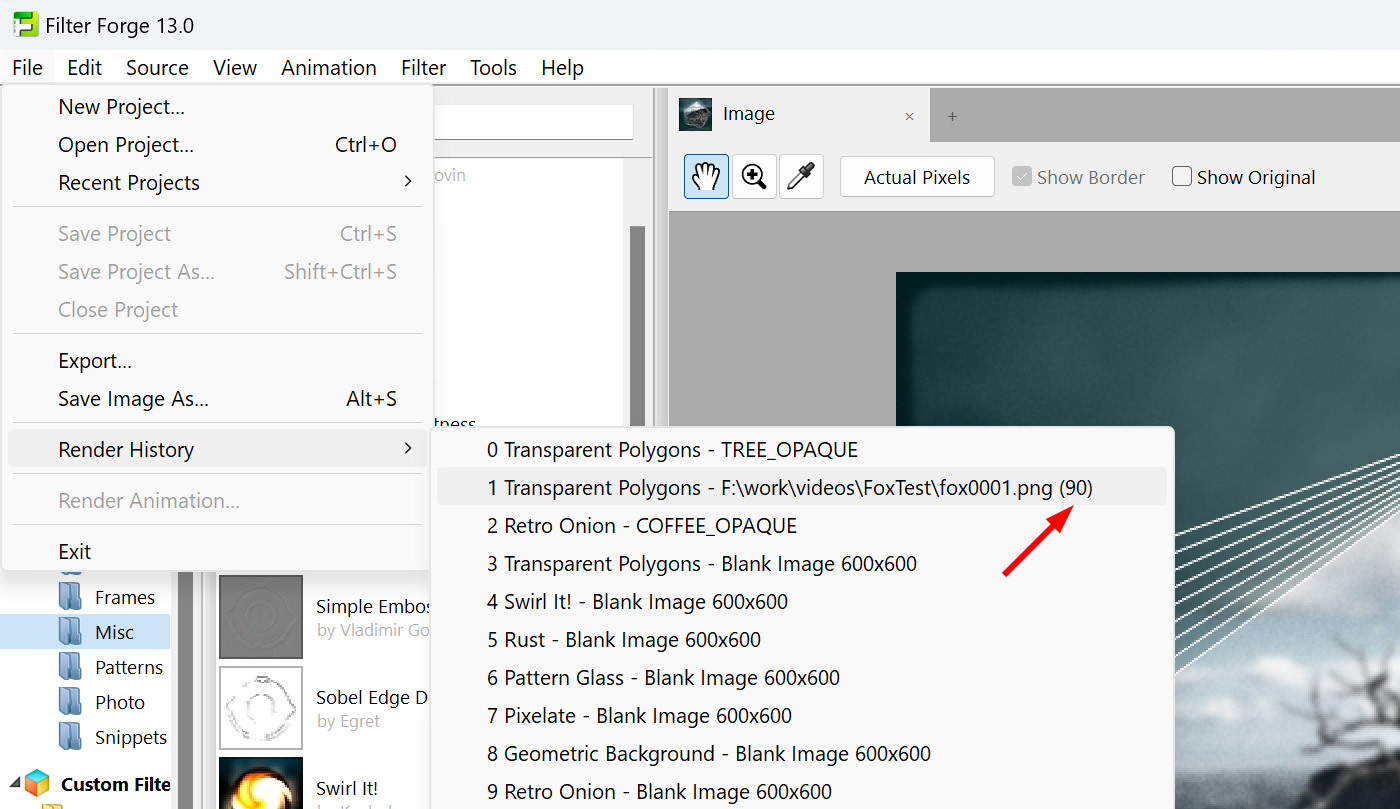Open the Edit menu
Screen dimensions: 1400x809
[x=85, y=68]
